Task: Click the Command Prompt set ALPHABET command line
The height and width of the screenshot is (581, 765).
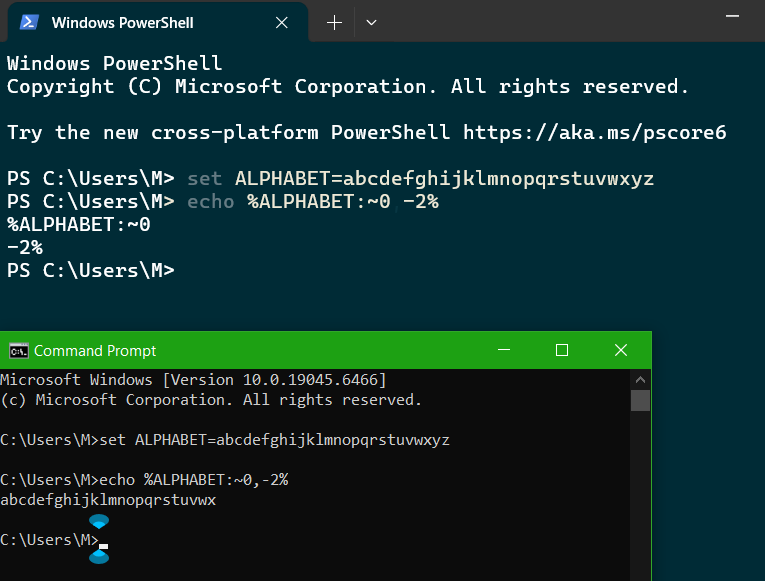Action: pos(225,440)
